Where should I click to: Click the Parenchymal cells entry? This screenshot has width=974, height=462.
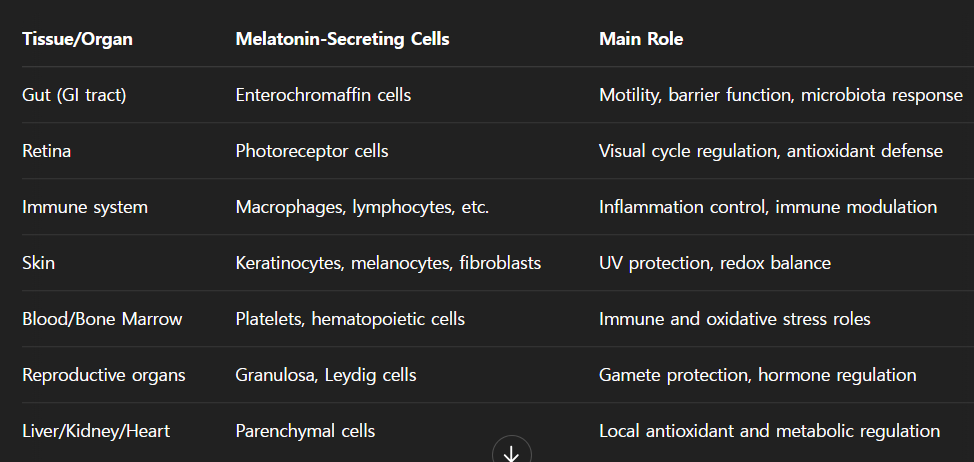tap(305, 431)
